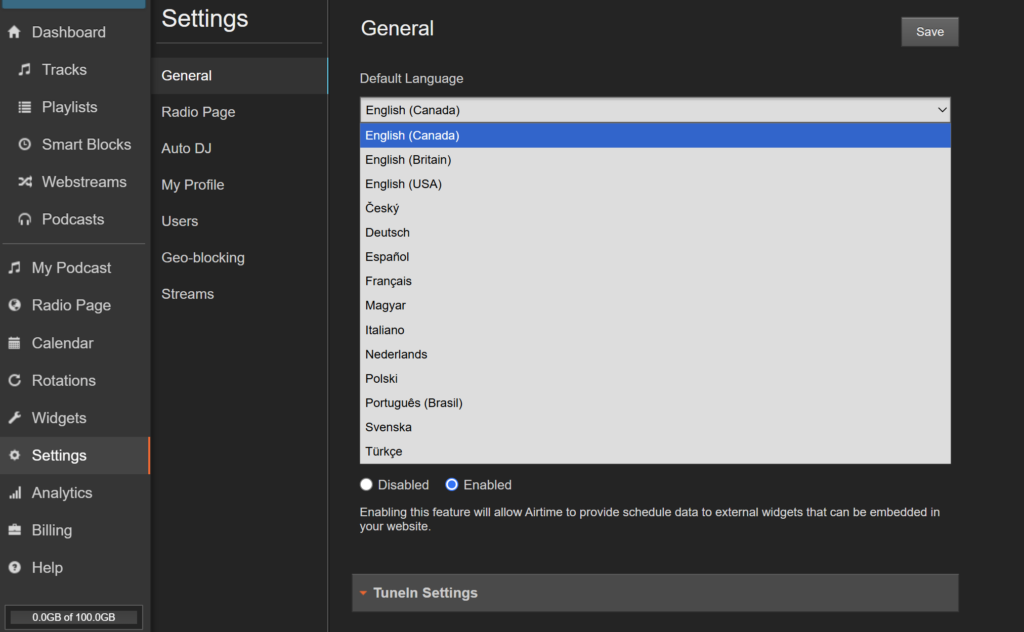Open My Podcast label in sidebar

tap(71, 268)
